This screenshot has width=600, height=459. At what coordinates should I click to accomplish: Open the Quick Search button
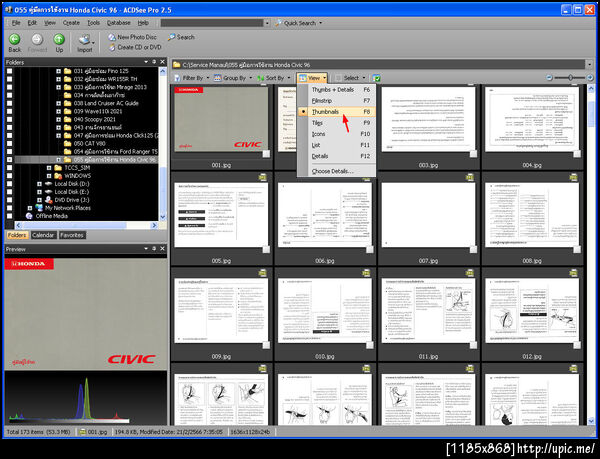(299, 22)
